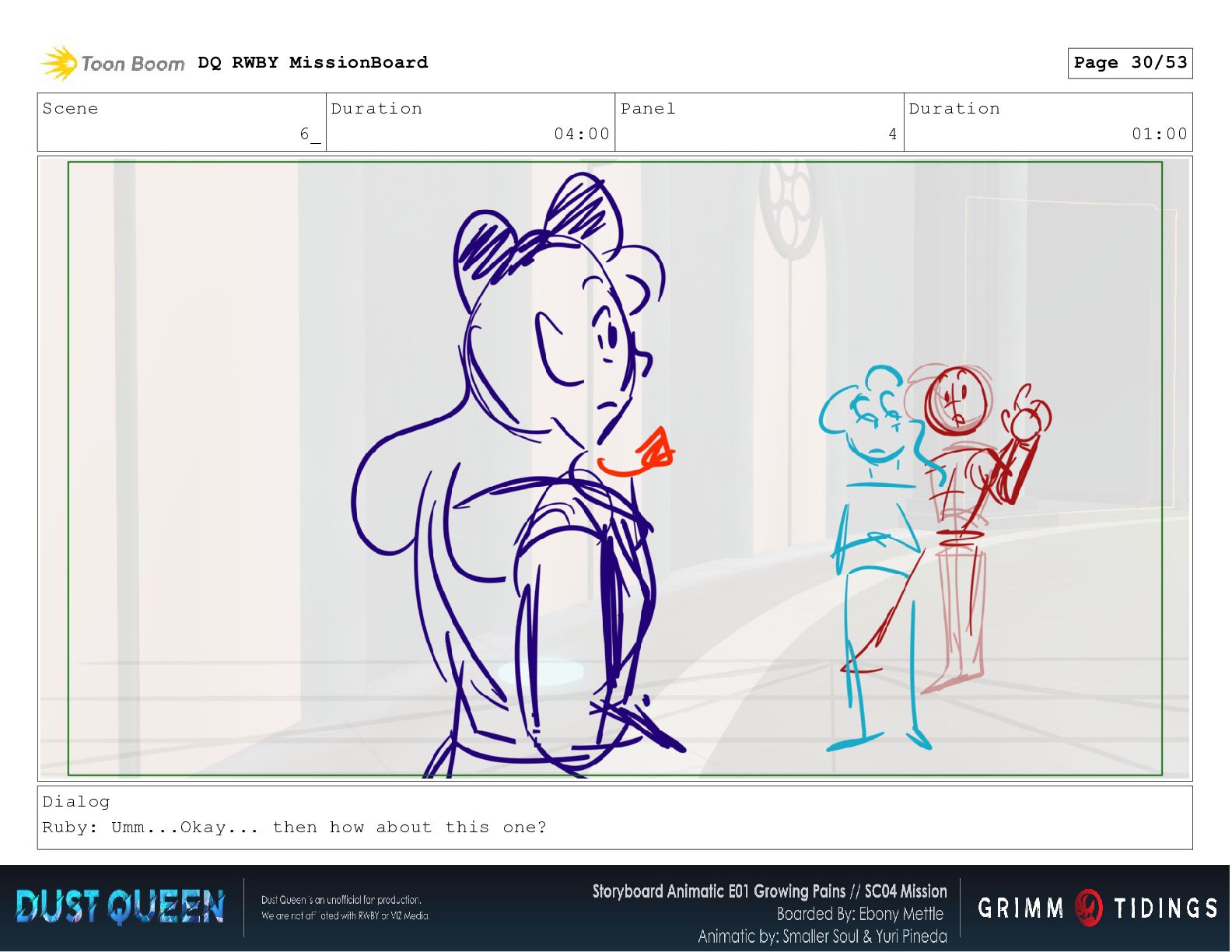Viewport: 1232px width, 952px height.
Task: Click the Storyboard Animatic E01 Growing Pains title
Action: (x=769, y=891)
